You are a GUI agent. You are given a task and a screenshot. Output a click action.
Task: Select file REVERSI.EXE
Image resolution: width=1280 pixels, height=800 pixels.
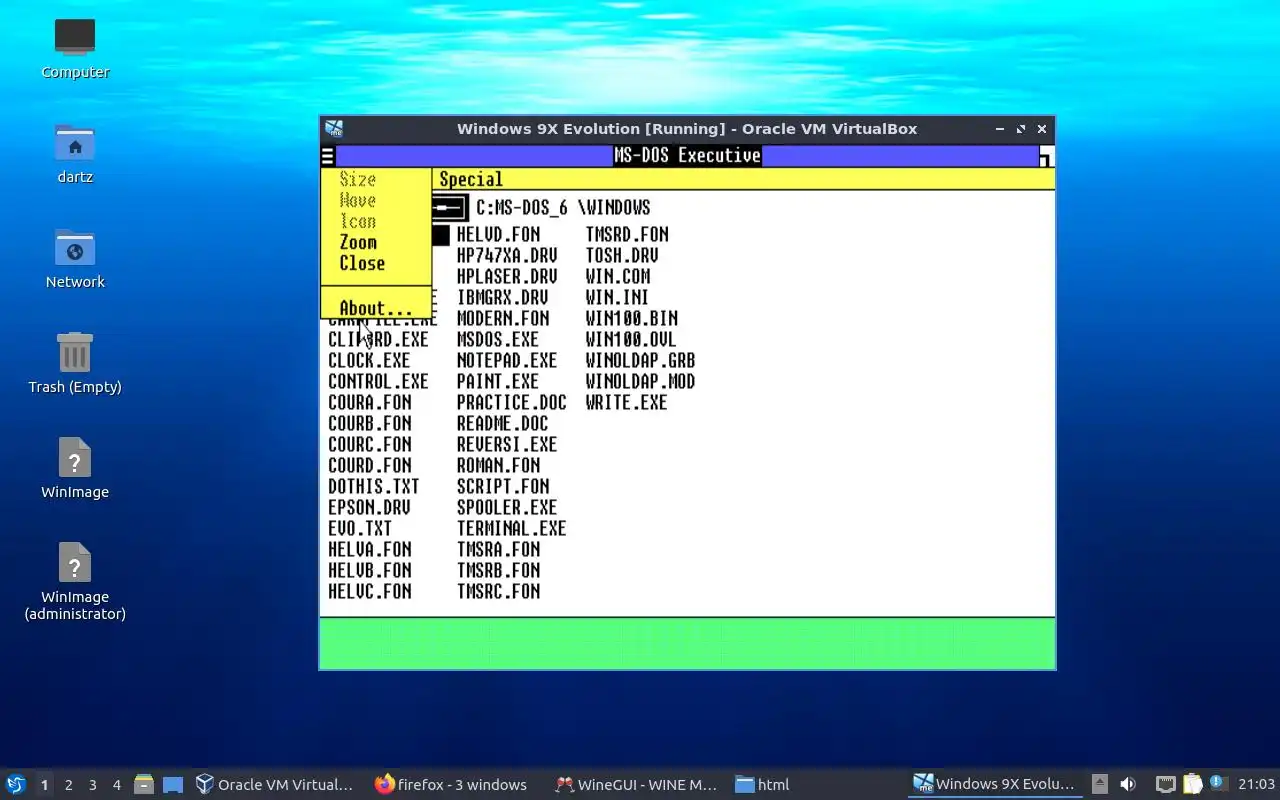pos(507,445)
